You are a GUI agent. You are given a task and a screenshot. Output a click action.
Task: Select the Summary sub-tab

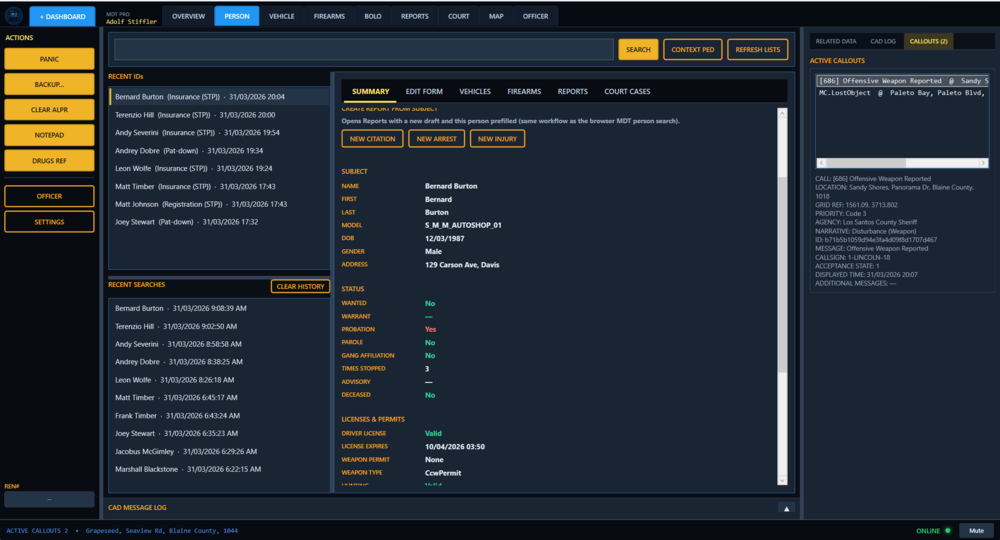[371, 92]
